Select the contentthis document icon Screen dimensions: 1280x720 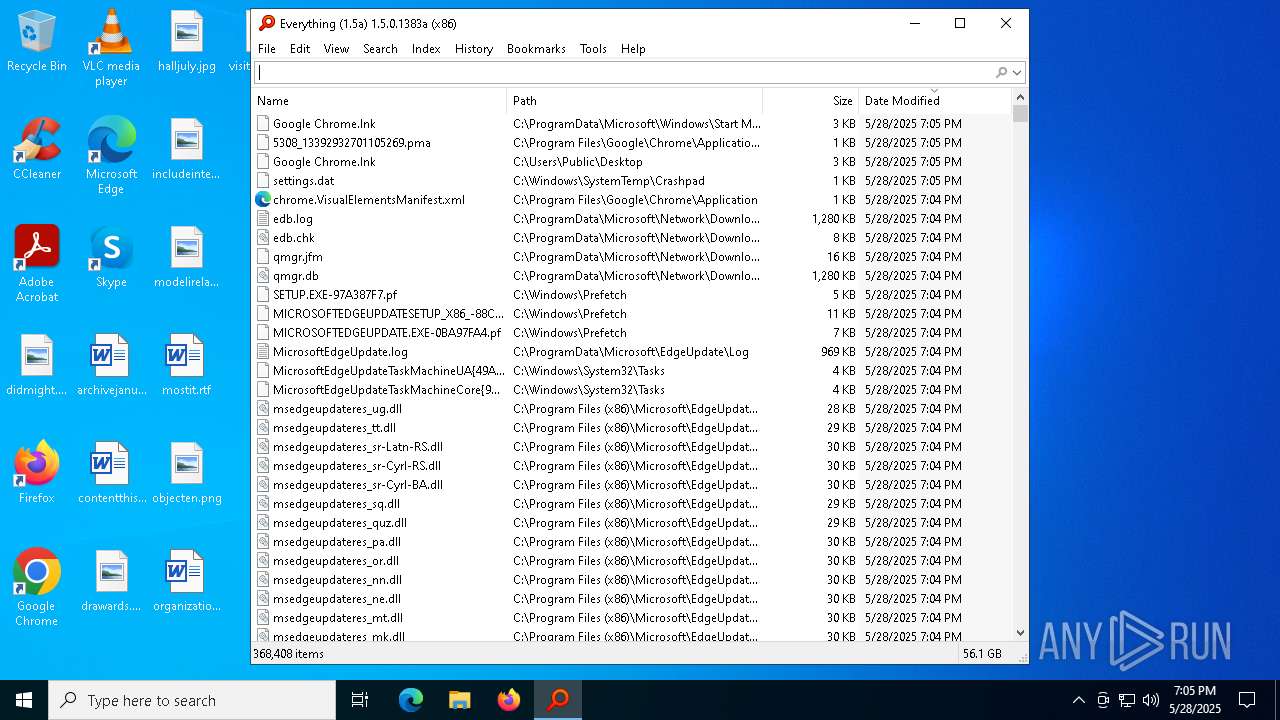tap(111, 473)
